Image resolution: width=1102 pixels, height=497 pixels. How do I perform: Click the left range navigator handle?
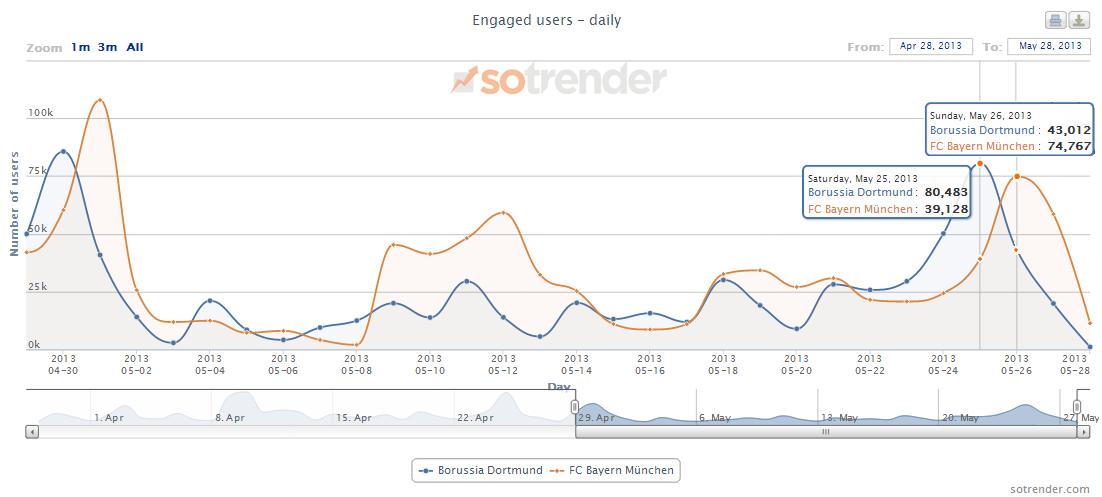point(575,406)
